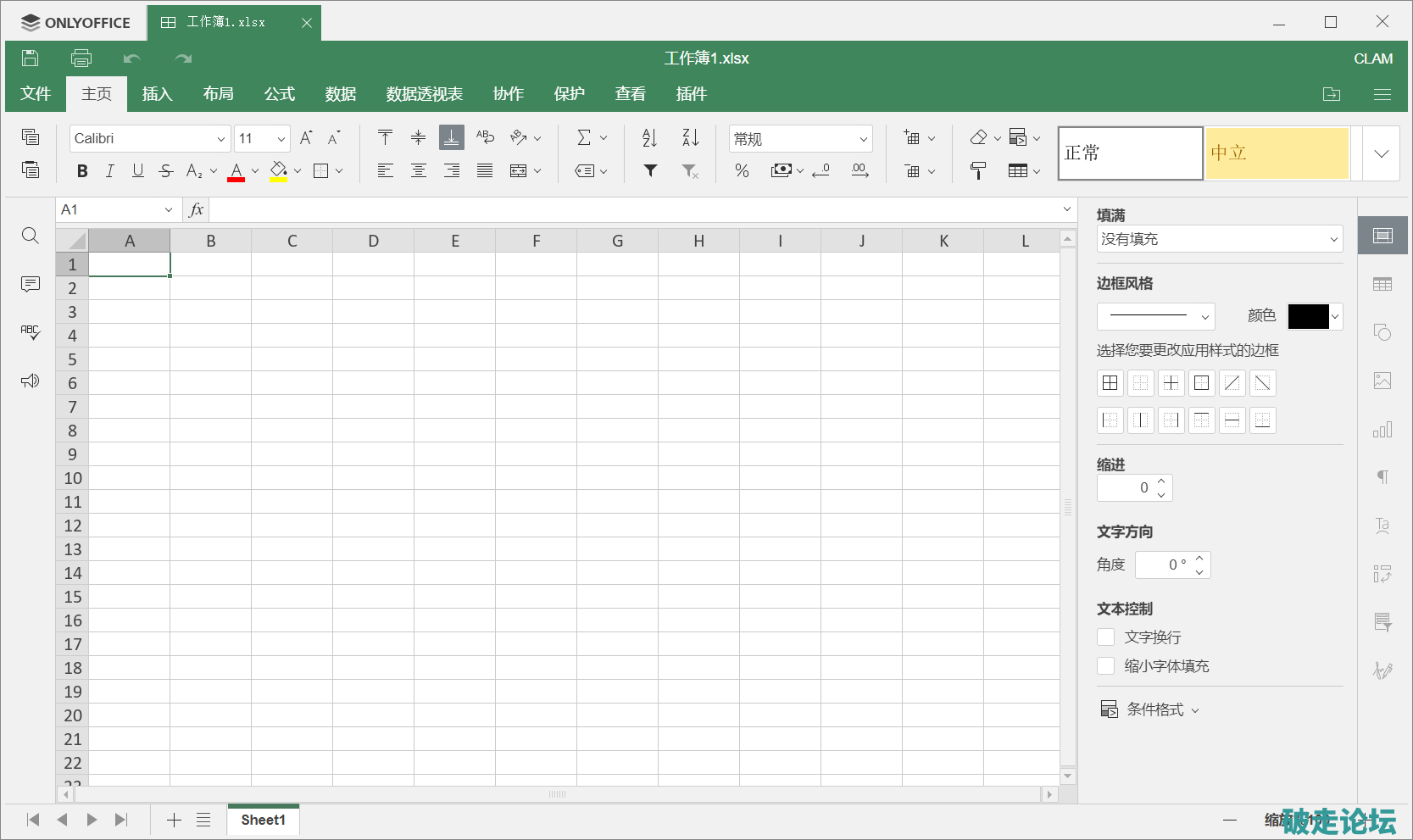
Task: Click the black border color swatch
Action: [1308, 316]
